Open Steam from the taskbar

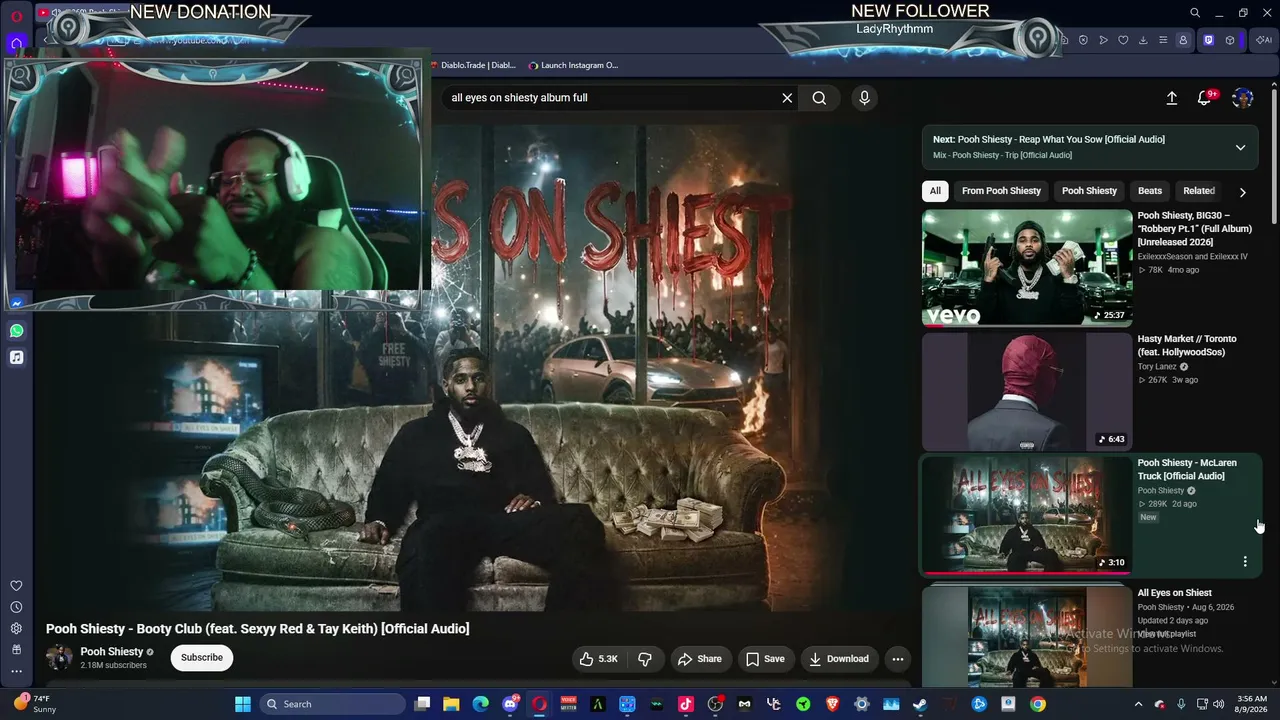[920, 704]
